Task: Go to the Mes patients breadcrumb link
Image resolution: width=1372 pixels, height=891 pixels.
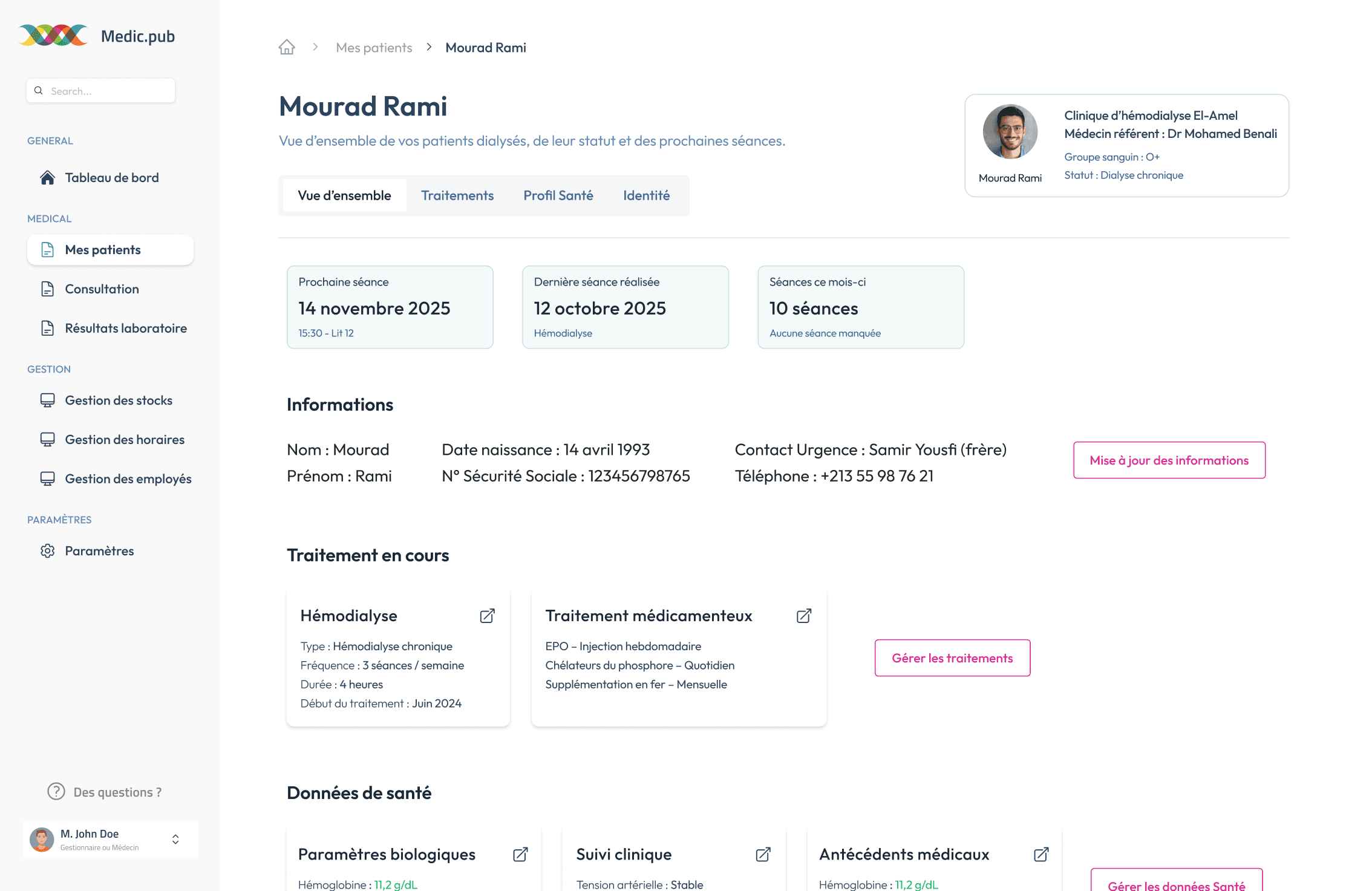Action: pyautogui.click(x=374, y=47)
